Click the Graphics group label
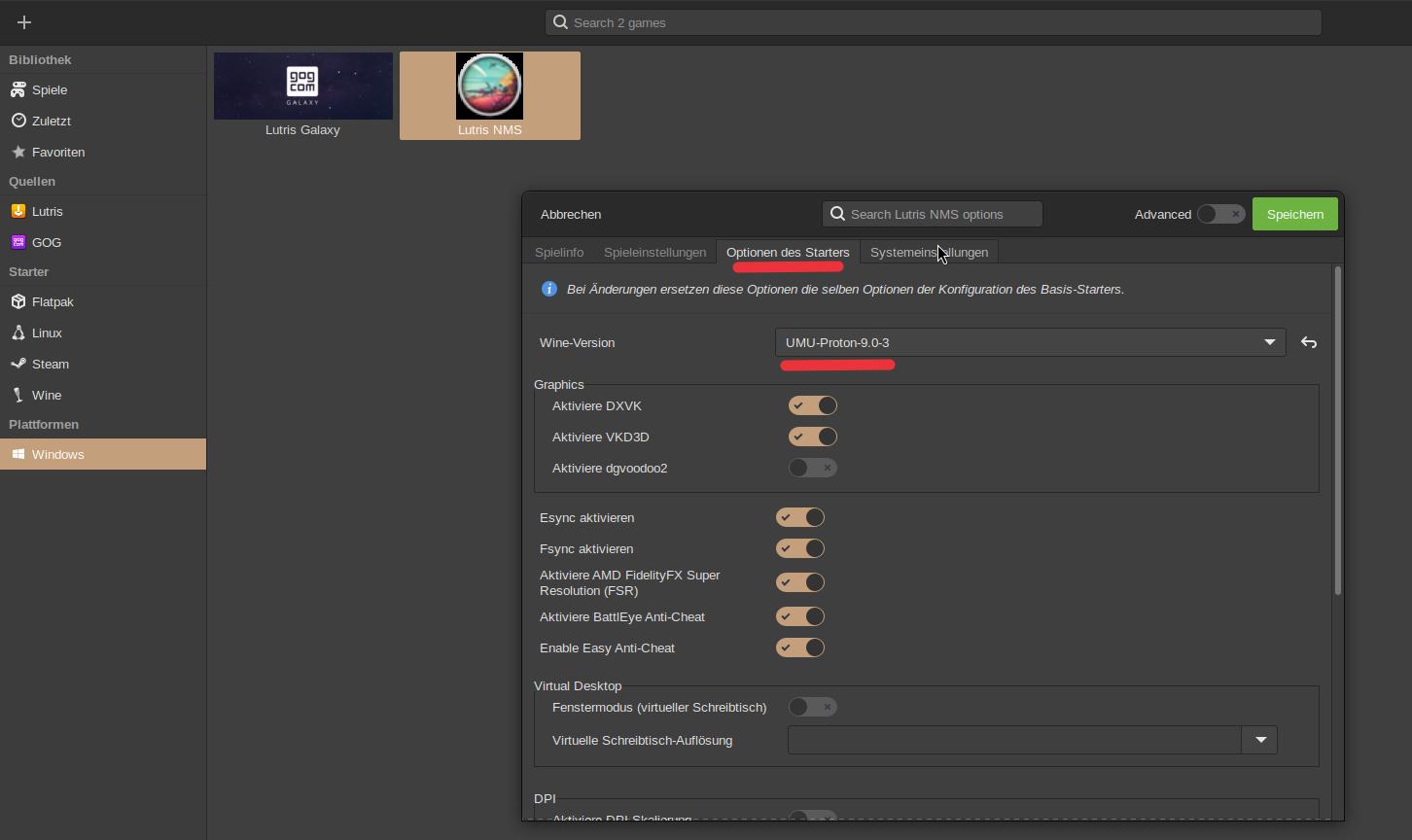 (559, 384)
